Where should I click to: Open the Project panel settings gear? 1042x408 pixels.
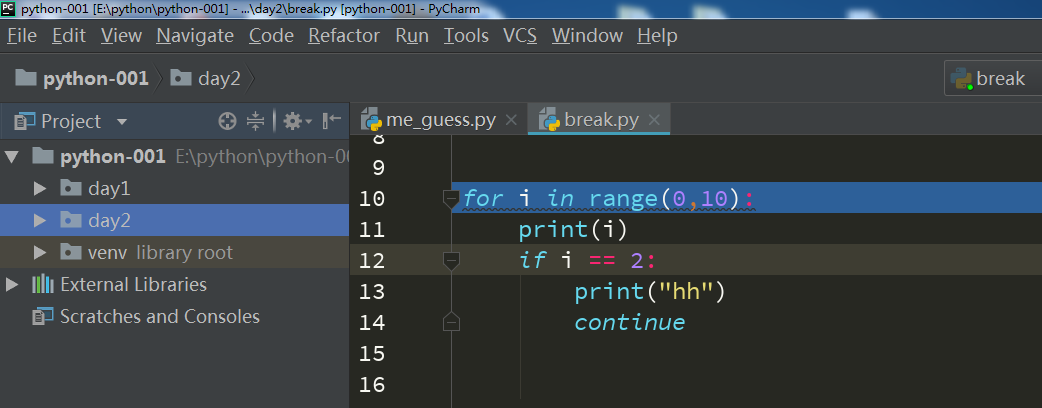[292, 121]
